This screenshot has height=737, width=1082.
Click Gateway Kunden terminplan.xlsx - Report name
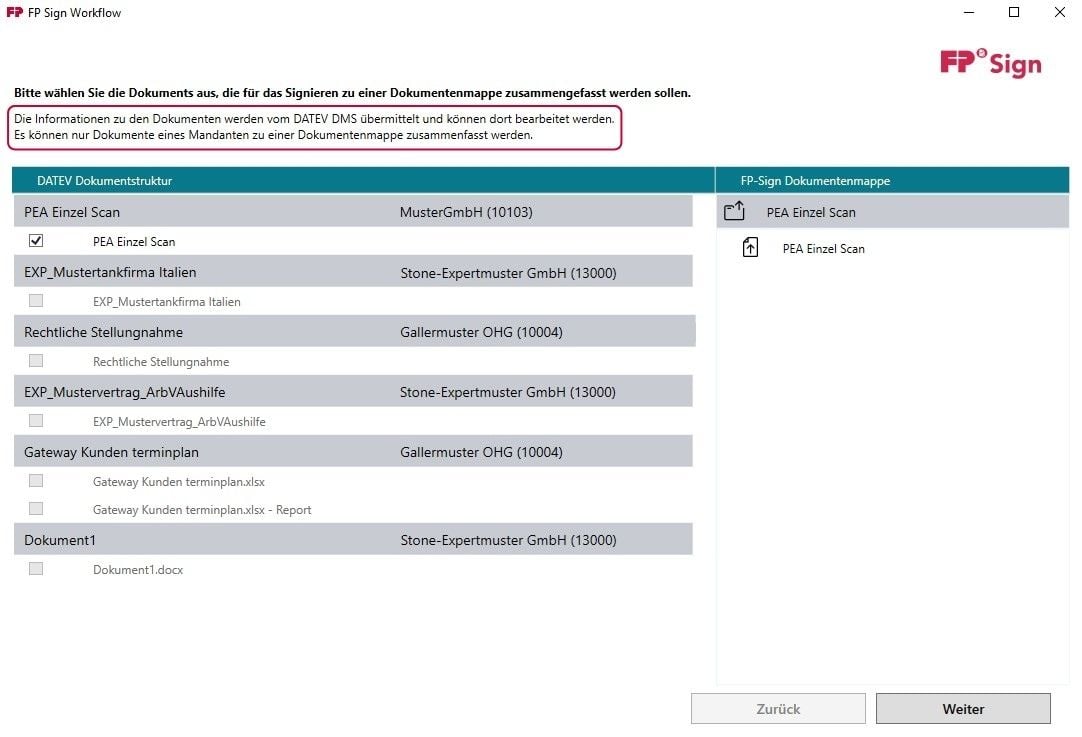202,509
